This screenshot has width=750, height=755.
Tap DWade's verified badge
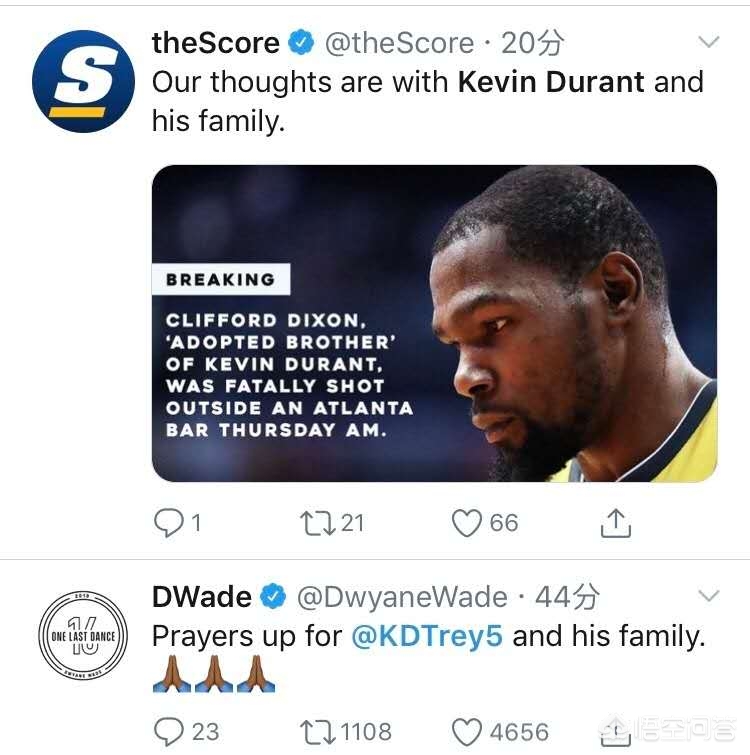coord(273,597)
